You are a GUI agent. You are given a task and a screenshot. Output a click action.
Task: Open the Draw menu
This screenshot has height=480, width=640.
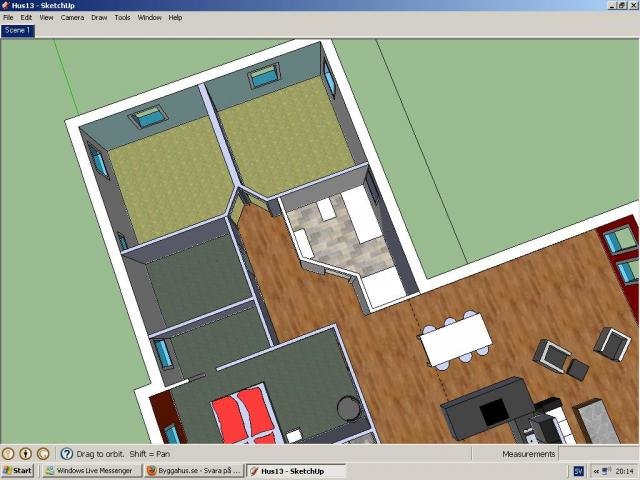[99, 17]
